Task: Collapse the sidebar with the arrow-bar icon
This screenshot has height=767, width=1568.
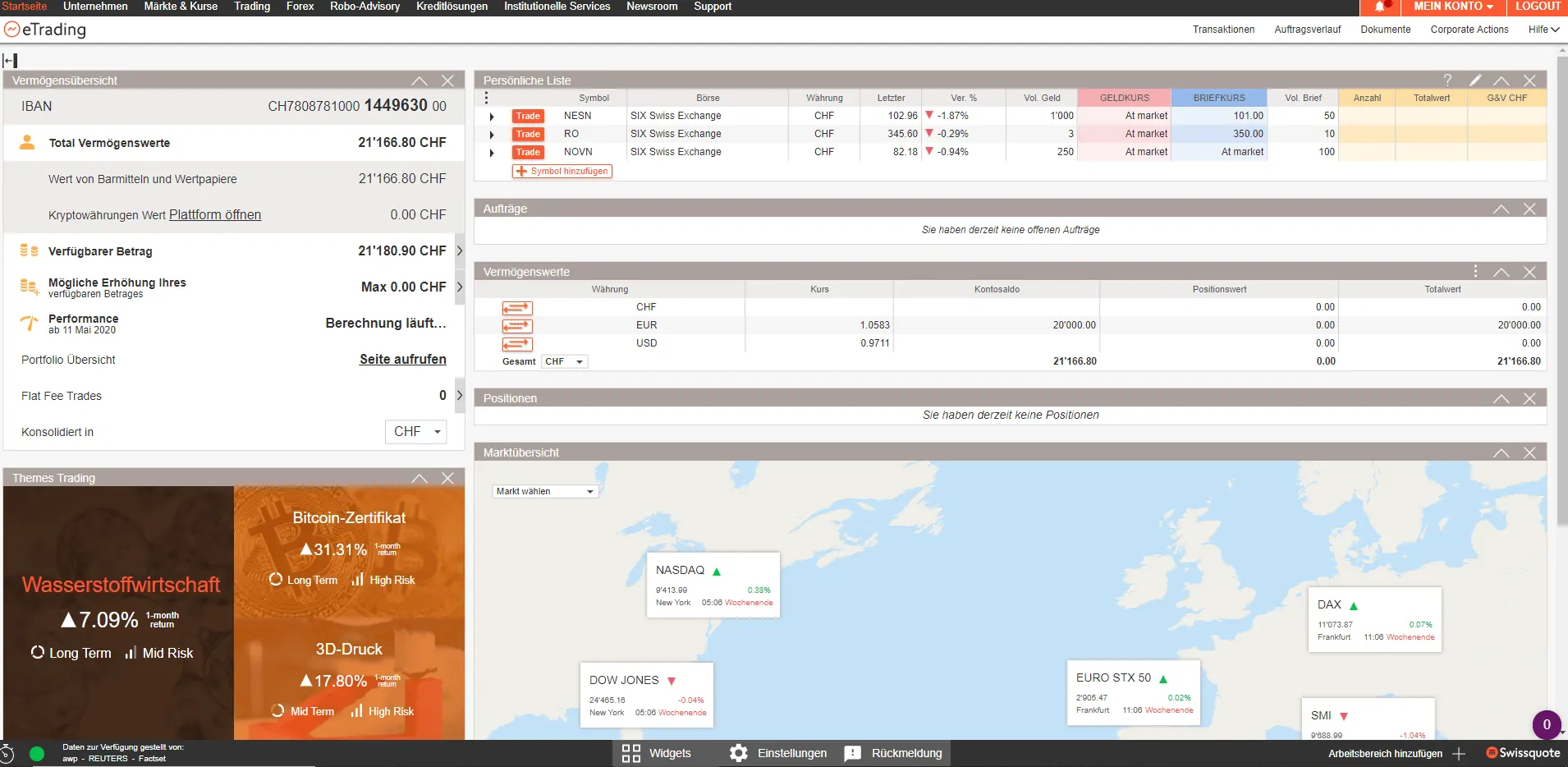Action: pyautogui.click(x=11, y=60)
